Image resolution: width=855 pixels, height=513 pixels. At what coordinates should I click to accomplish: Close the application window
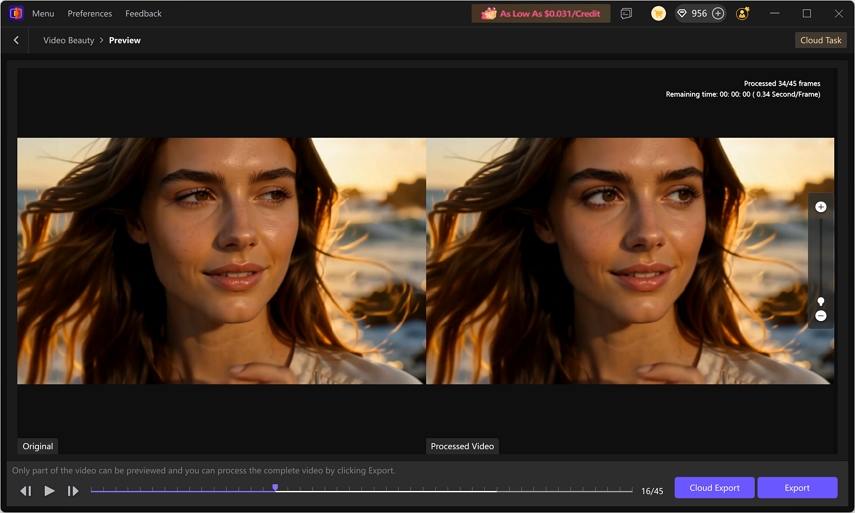(839, 14)
